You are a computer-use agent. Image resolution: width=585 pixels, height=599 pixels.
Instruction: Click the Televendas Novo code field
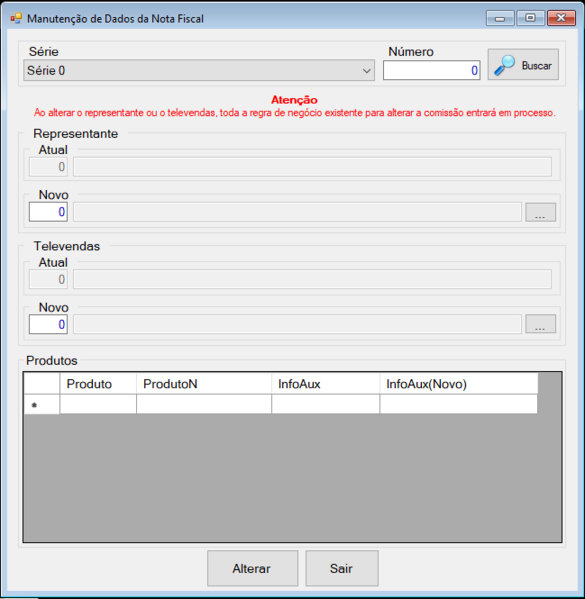[48, 324]
